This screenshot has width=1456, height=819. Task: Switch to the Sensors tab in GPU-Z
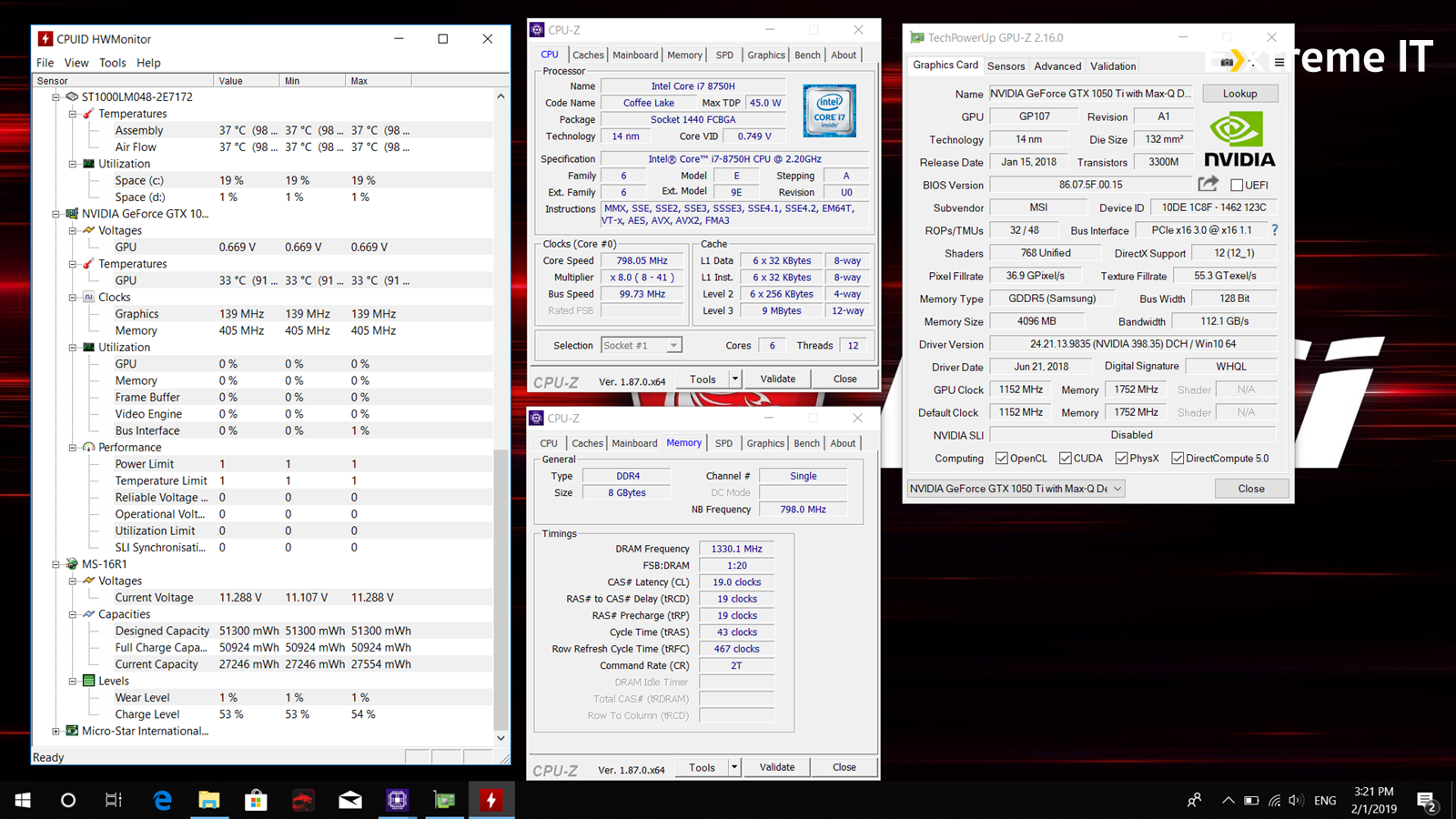(x=1006, y=66)
